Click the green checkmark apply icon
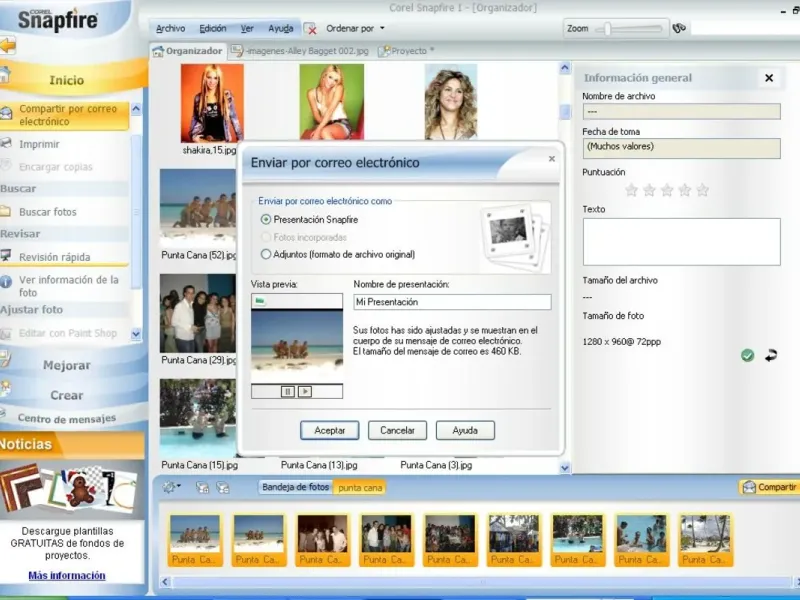Image resolution: width=800 pixels, height=600 pixels. [747, 355]
